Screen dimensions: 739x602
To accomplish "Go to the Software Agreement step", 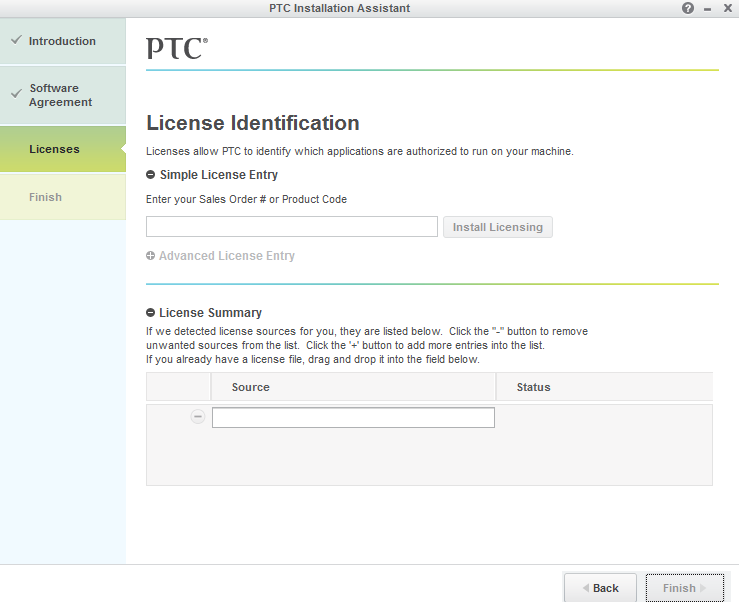I will click(63, 95).
